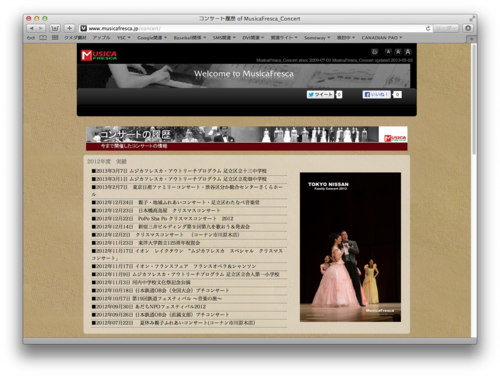
Task: Go back using the browser back arrow
Action: point(31,28)
